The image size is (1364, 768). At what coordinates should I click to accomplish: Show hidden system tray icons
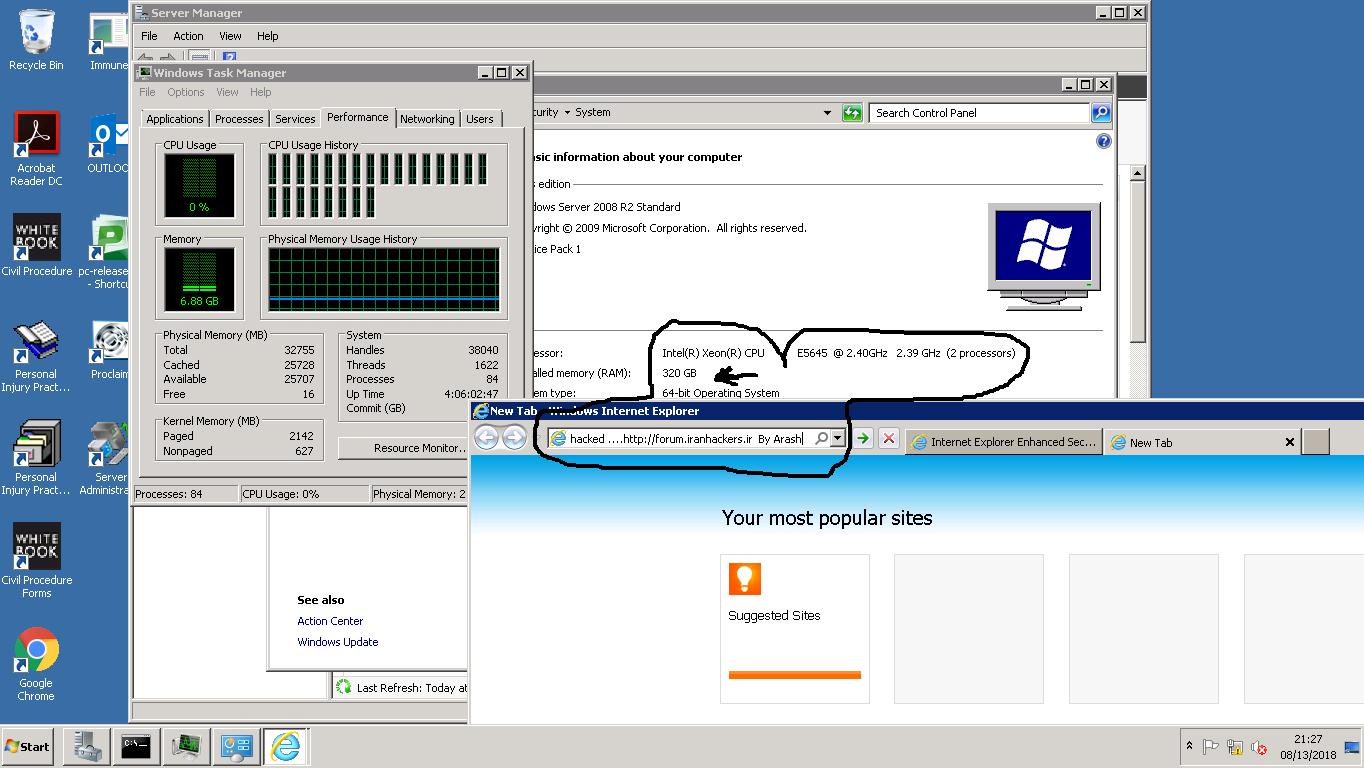coord(1189,746)
